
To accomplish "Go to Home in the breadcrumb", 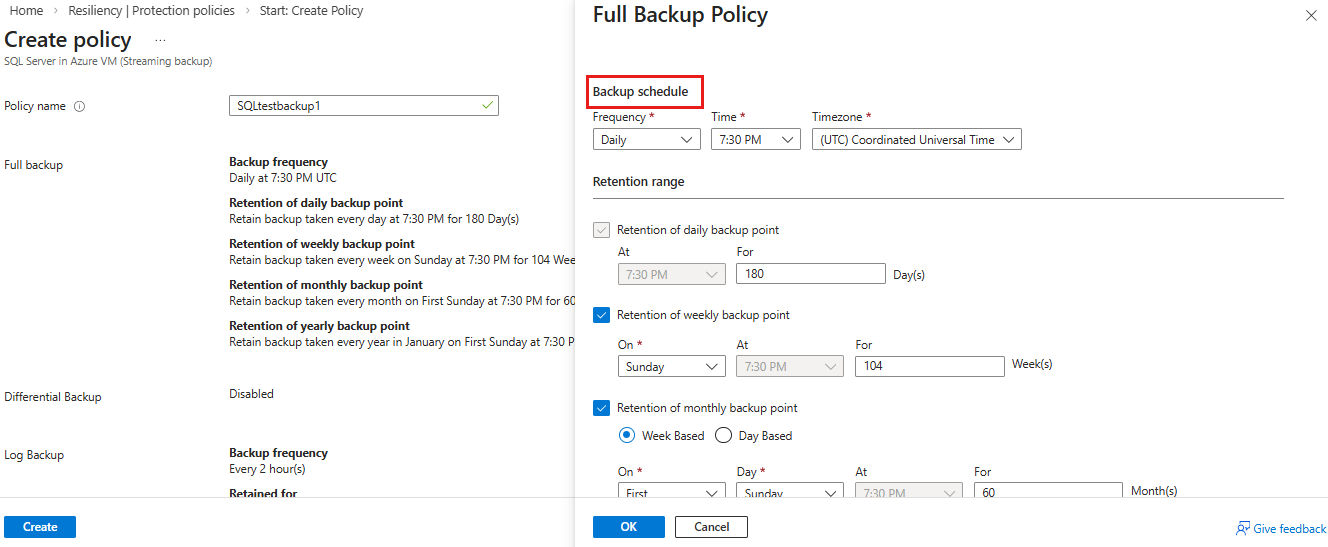I will tap(26, 11).
